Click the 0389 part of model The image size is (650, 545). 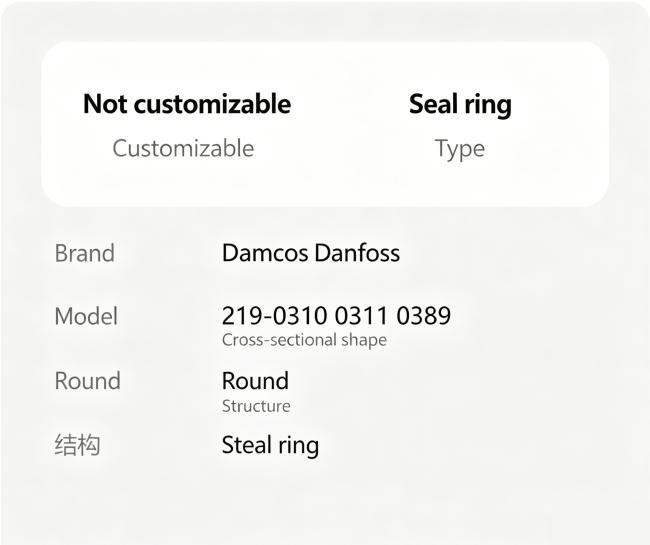(x=423, y=316)
